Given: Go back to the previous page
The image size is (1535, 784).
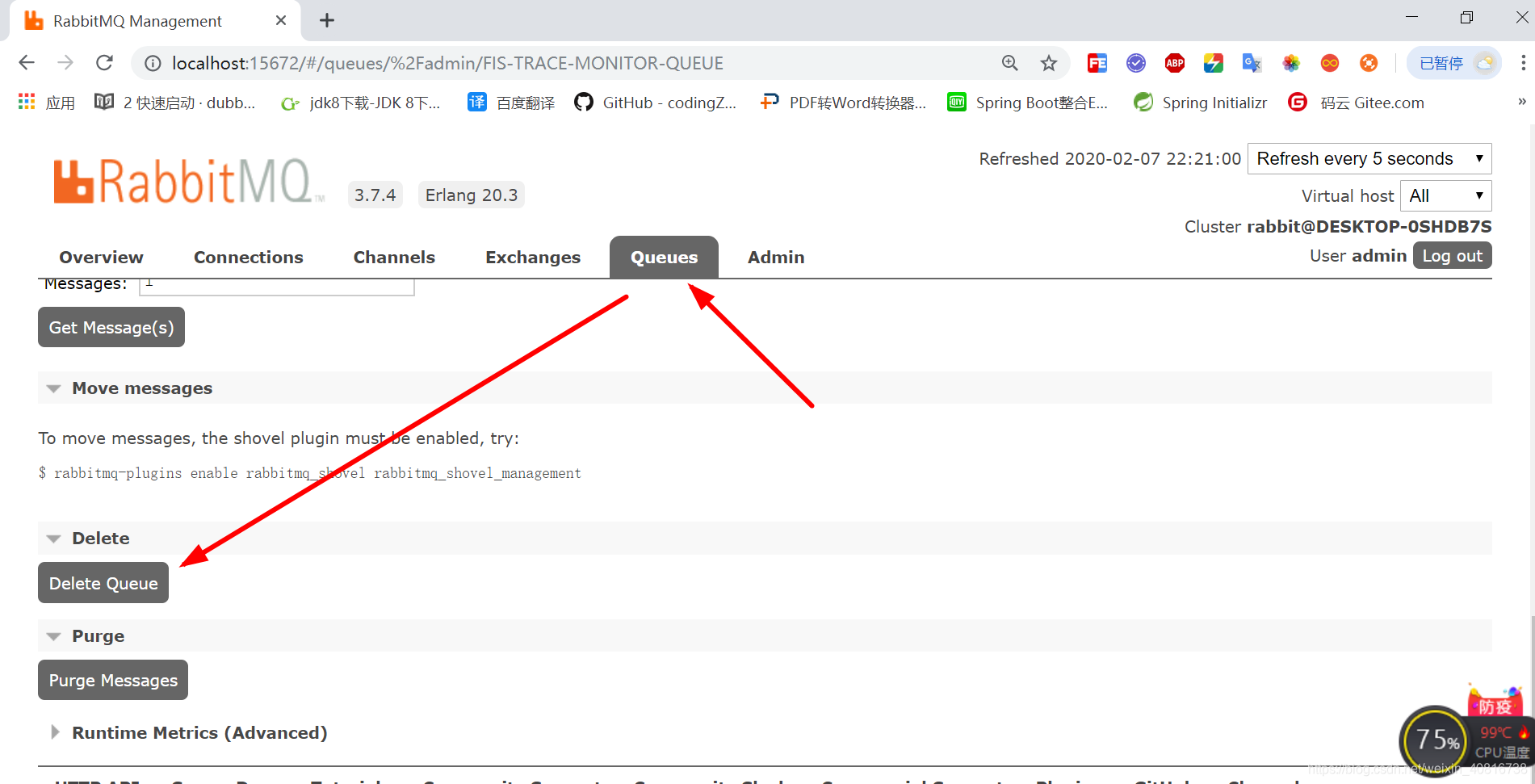Looking at the screenshot, I should (x=27, y=63).
